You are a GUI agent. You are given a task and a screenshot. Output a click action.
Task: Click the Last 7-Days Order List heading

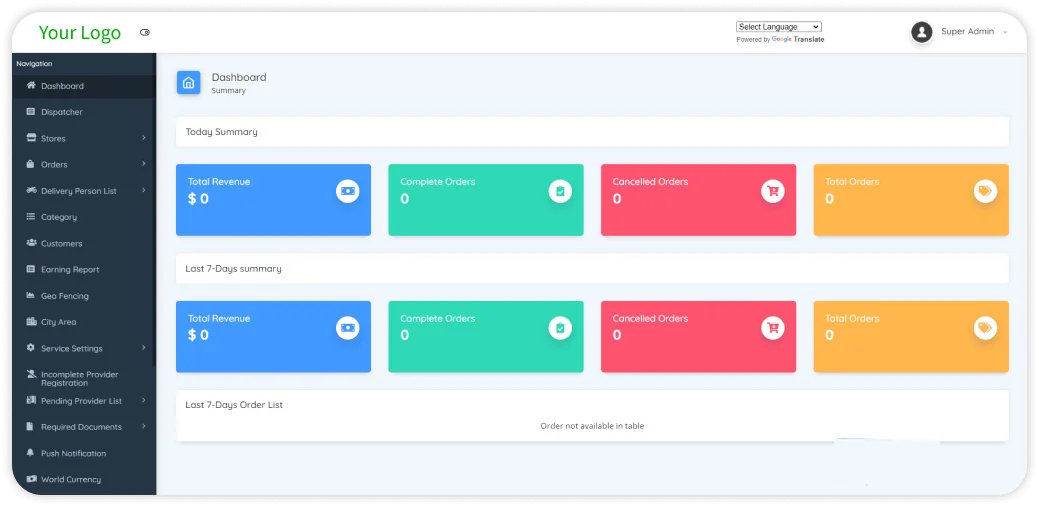[234, 405]
